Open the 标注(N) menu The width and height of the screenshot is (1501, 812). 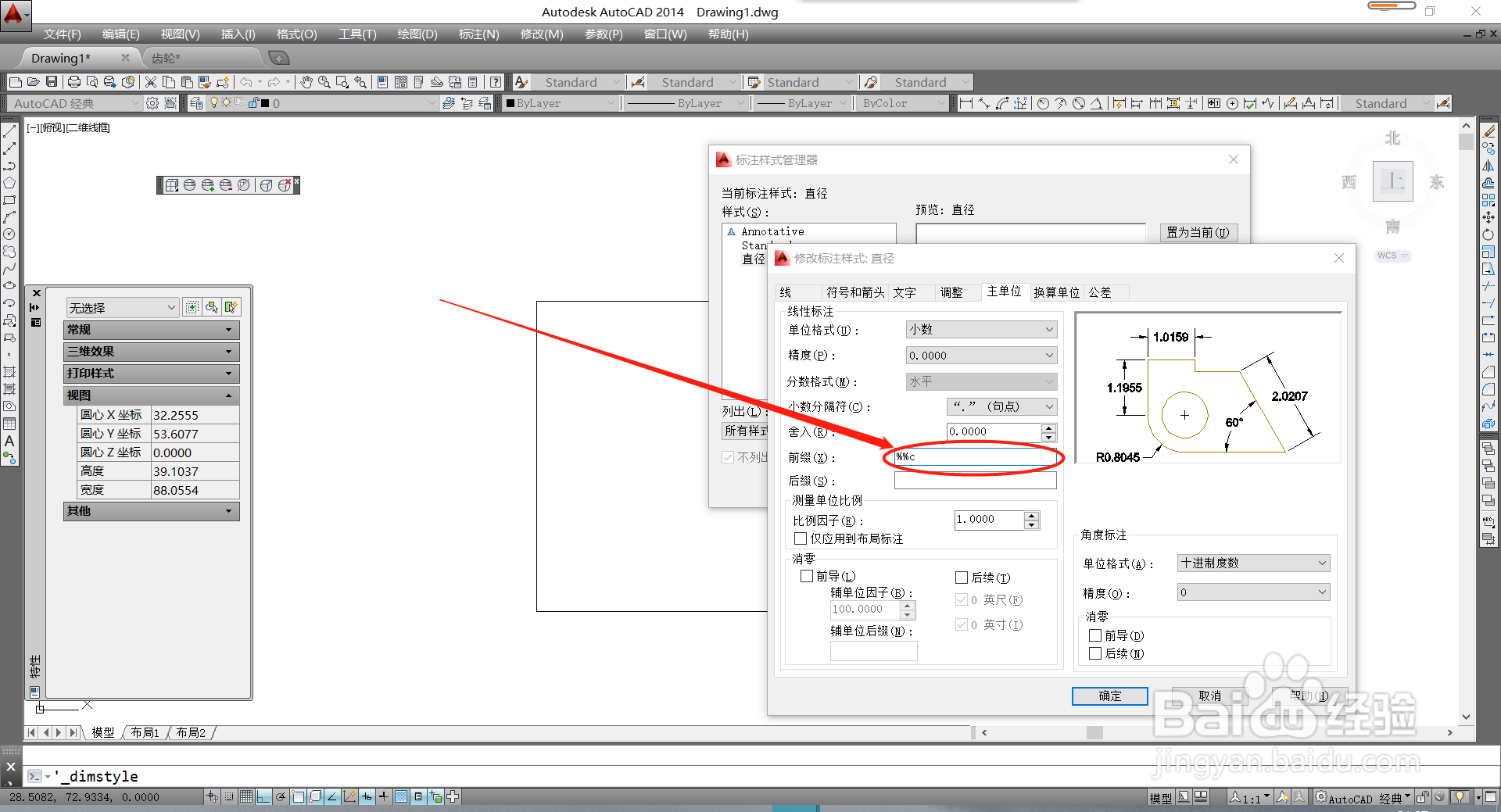[478, 34]
